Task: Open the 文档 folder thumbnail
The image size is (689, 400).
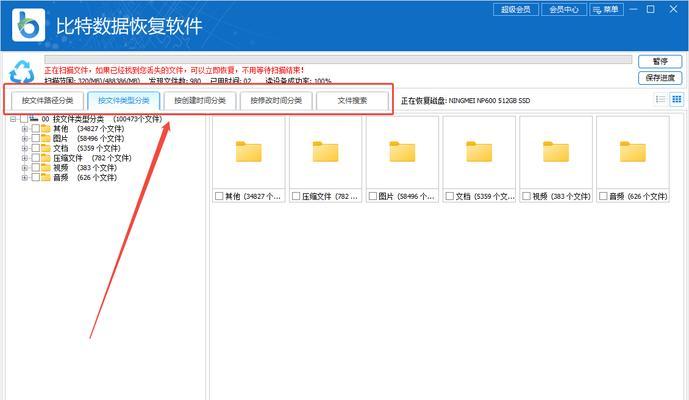Action: 479,152
